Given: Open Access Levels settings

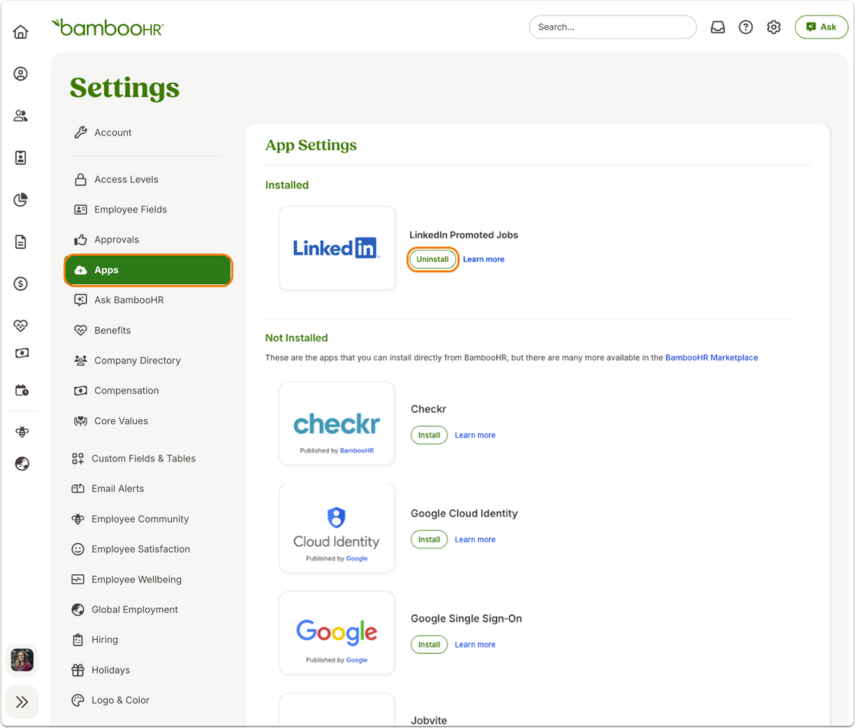Looking at the screenshot, I should click(x=116, y=179).
